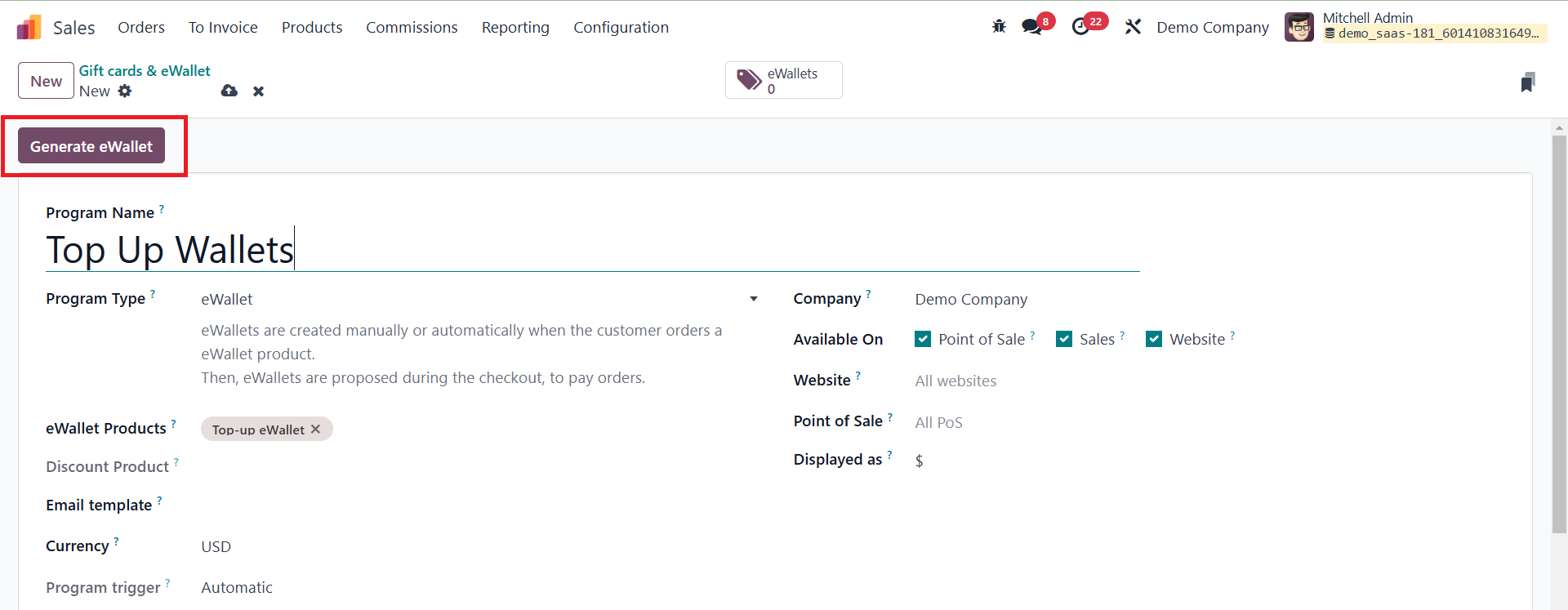This screenshot has width=1568, height=610.
Task: Open the Configuration menu
Action: (621, 27)
